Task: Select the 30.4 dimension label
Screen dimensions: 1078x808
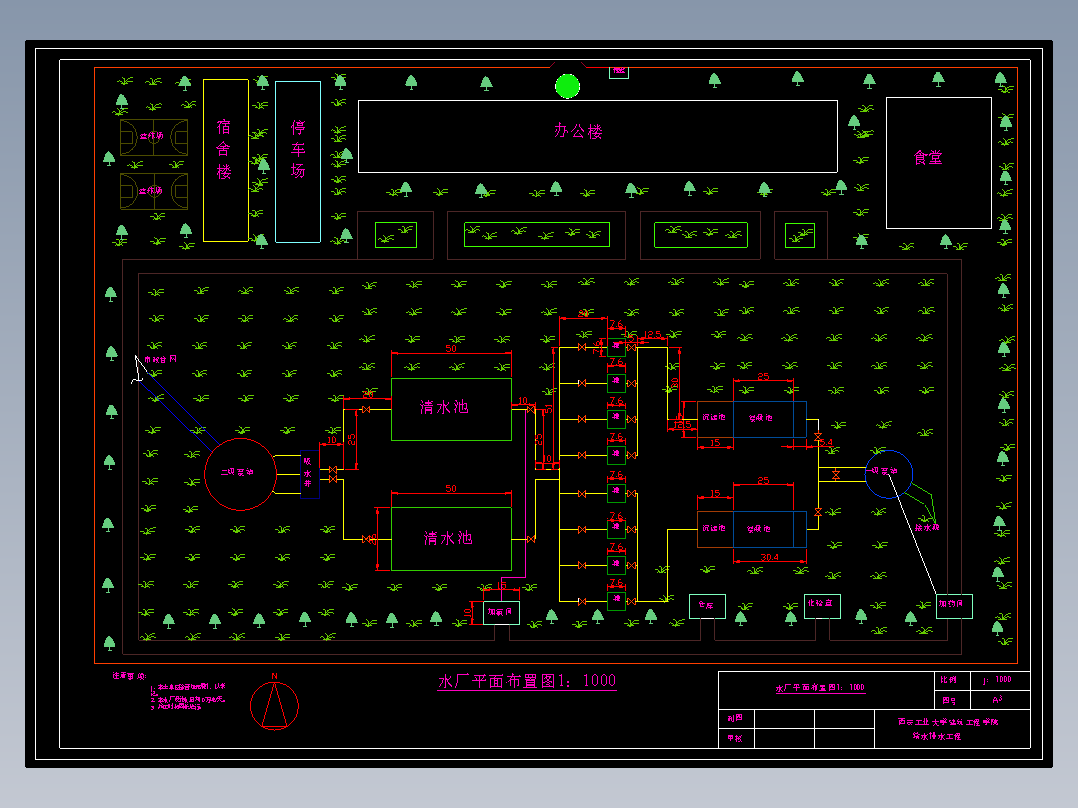Action: 769,558
